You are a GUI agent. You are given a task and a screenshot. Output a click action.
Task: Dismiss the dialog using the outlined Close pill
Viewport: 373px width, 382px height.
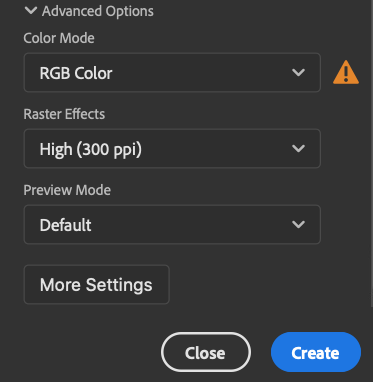click(x=206, y=352)
